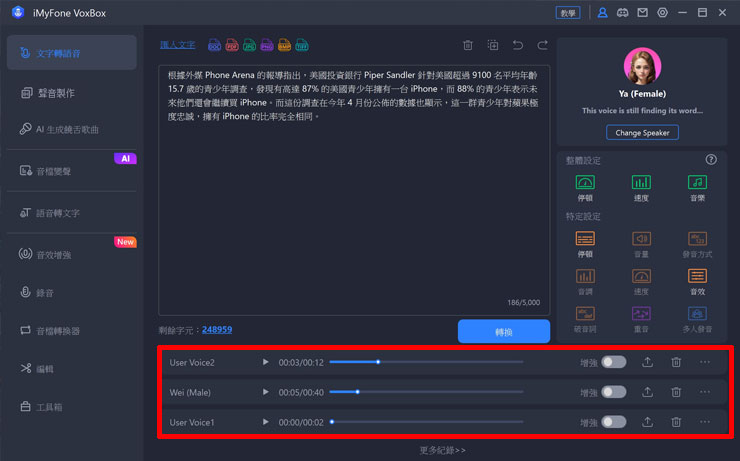Screen dimensions: 740x461
Task: Toggle 增強 enhancement for User Voice1
Action: coord(614,422)
